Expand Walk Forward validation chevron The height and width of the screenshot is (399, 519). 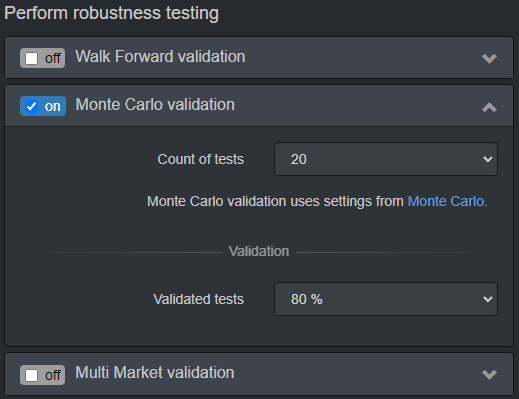click(x=489, y=58)
